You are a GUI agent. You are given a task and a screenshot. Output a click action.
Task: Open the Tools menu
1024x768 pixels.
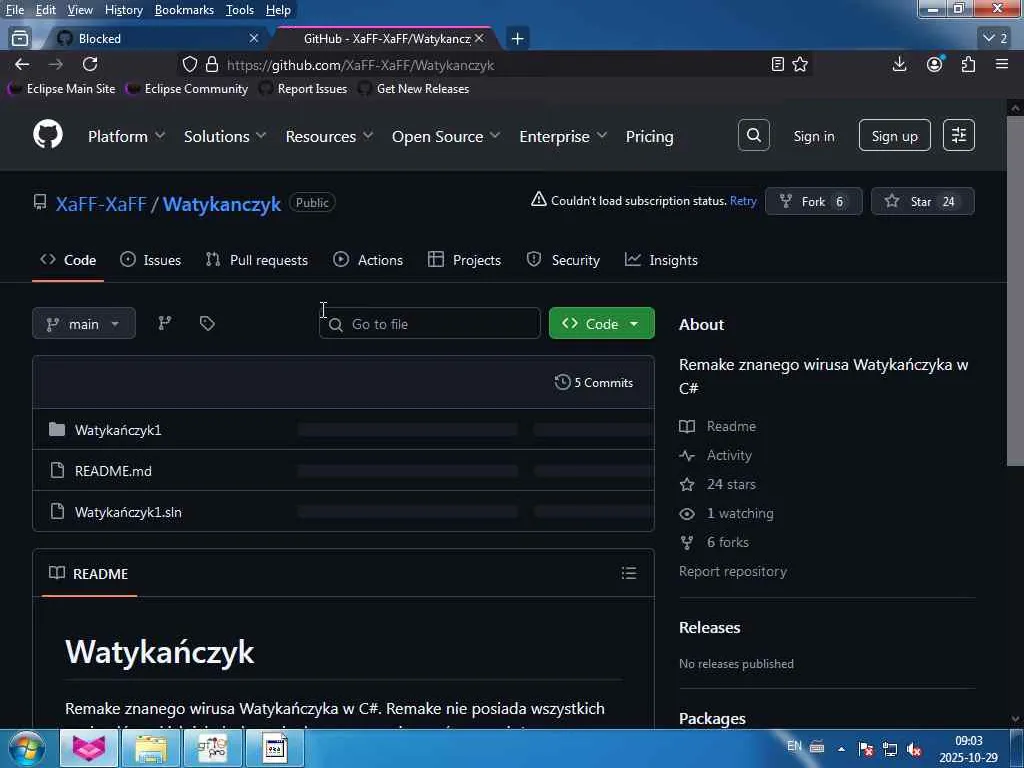pos(240,10)
